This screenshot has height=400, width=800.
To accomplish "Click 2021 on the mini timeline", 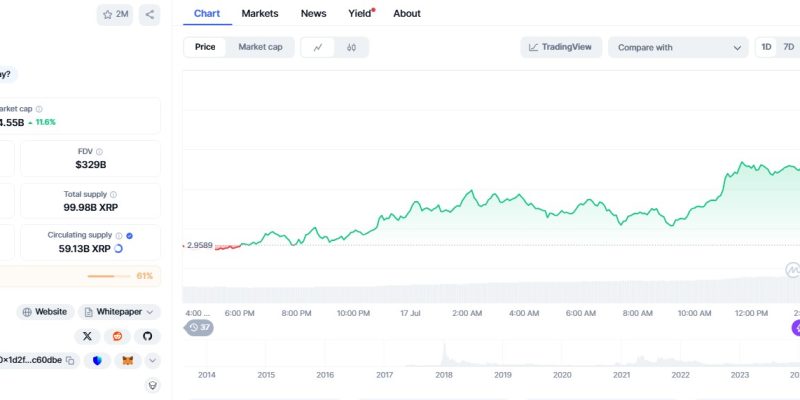I will coord(621,375).
